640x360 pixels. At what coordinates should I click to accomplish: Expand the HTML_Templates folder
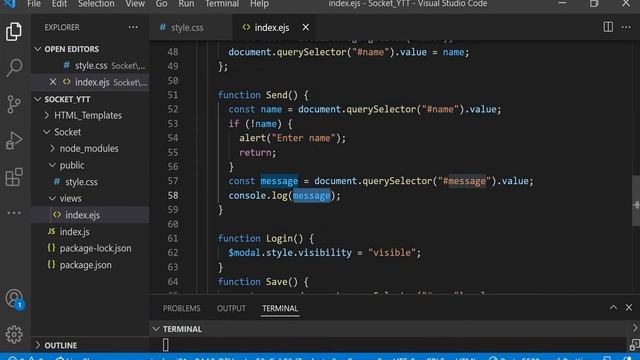click(47, 116)
